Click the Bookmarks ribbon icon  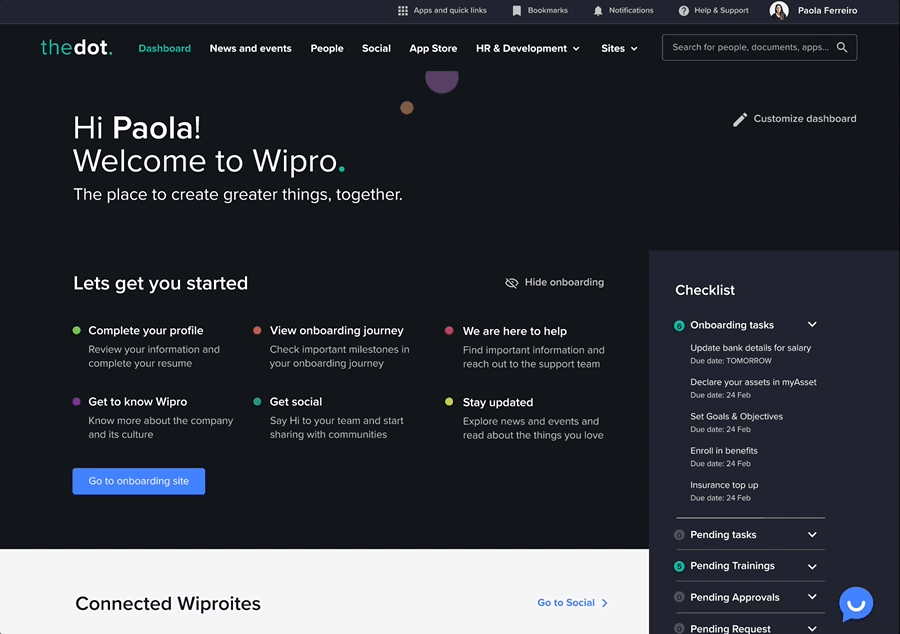[517, 11]
